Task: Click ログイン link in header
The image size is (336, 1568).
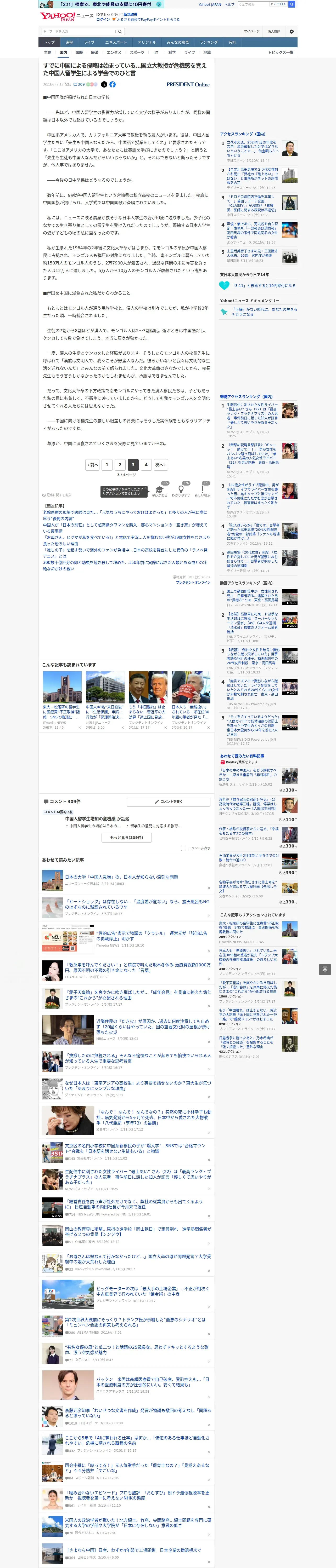Action: [103, 20]
